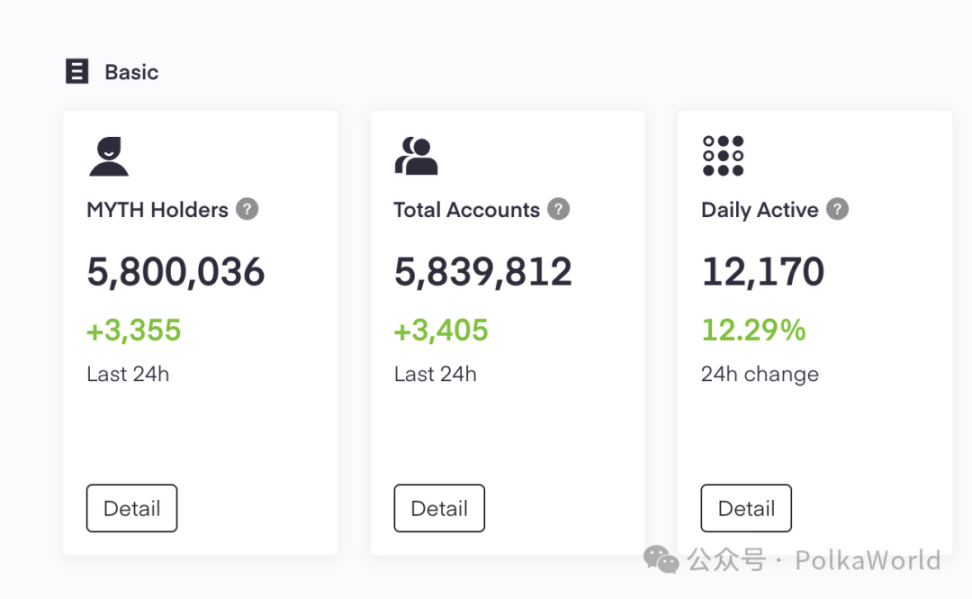Open Detail for Daily Active card

coord(746,508)
